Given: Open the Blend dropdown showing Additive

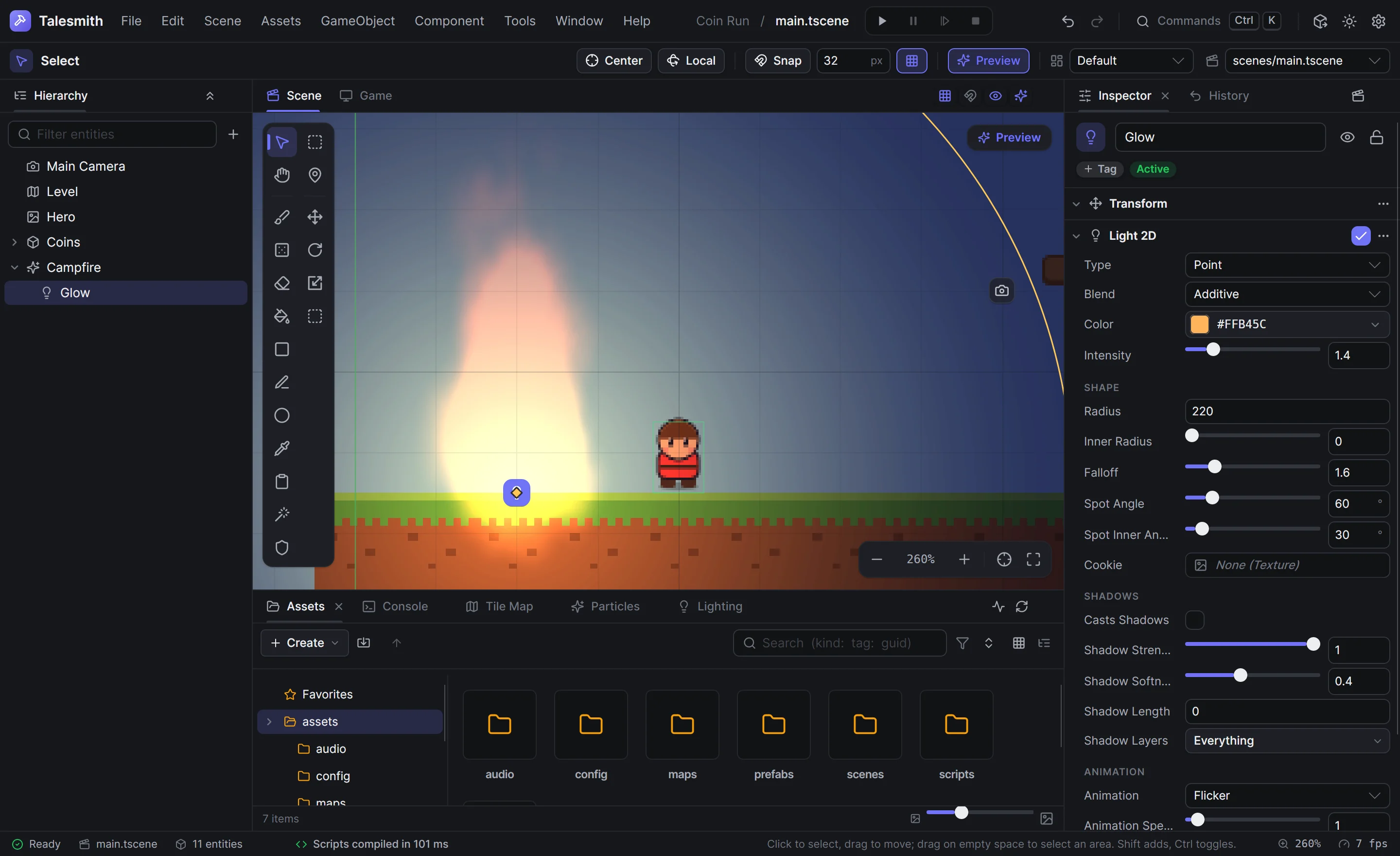Looking at the screenshot, I should 1287,294.
